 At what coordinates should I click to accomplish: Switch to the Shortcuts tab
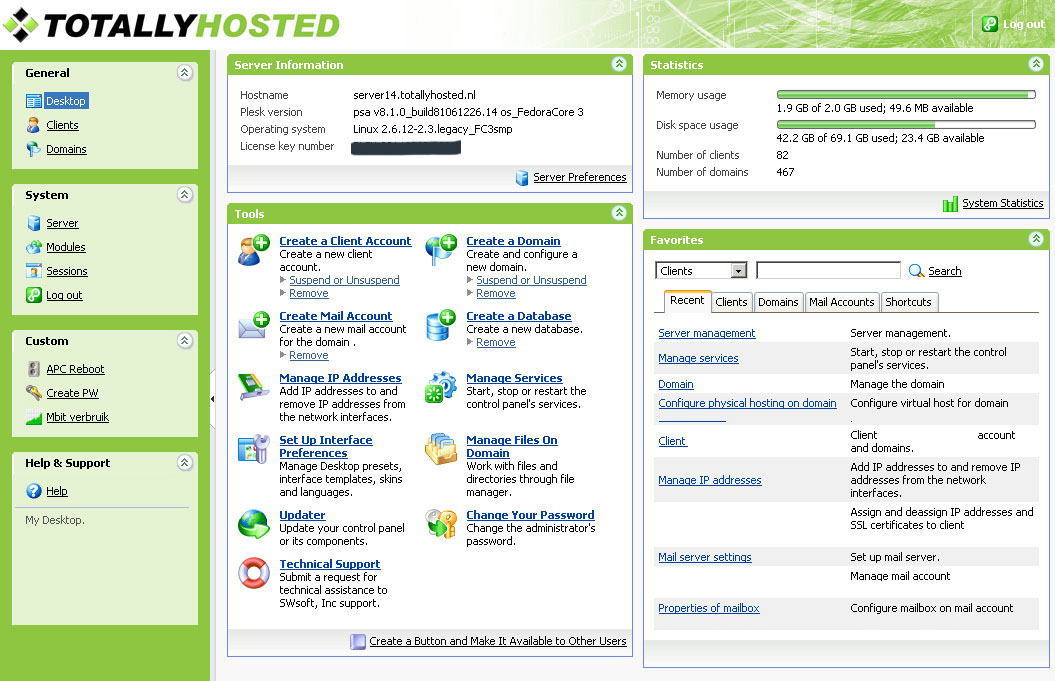(x=908, y=302)
